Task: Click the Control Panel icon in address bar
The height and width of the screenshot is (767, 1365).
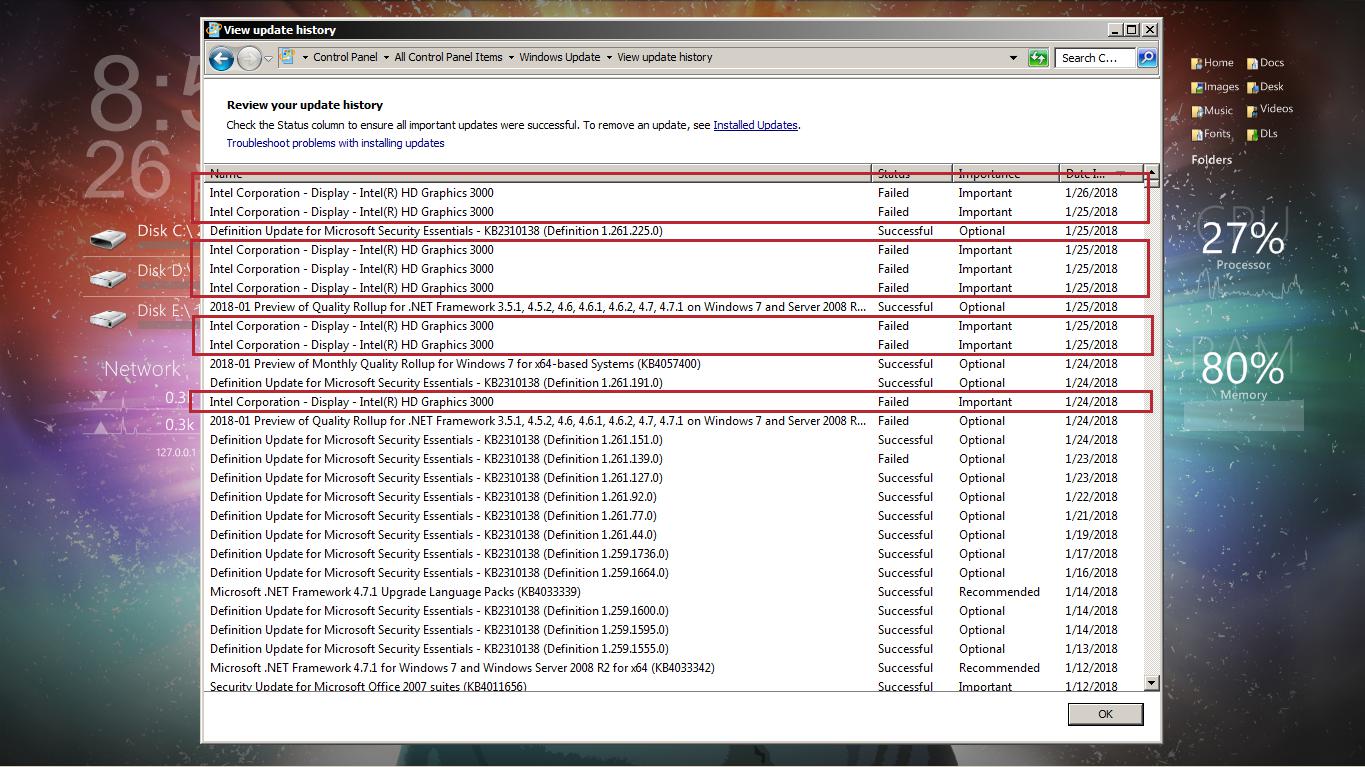Action: tap(287, 57)
